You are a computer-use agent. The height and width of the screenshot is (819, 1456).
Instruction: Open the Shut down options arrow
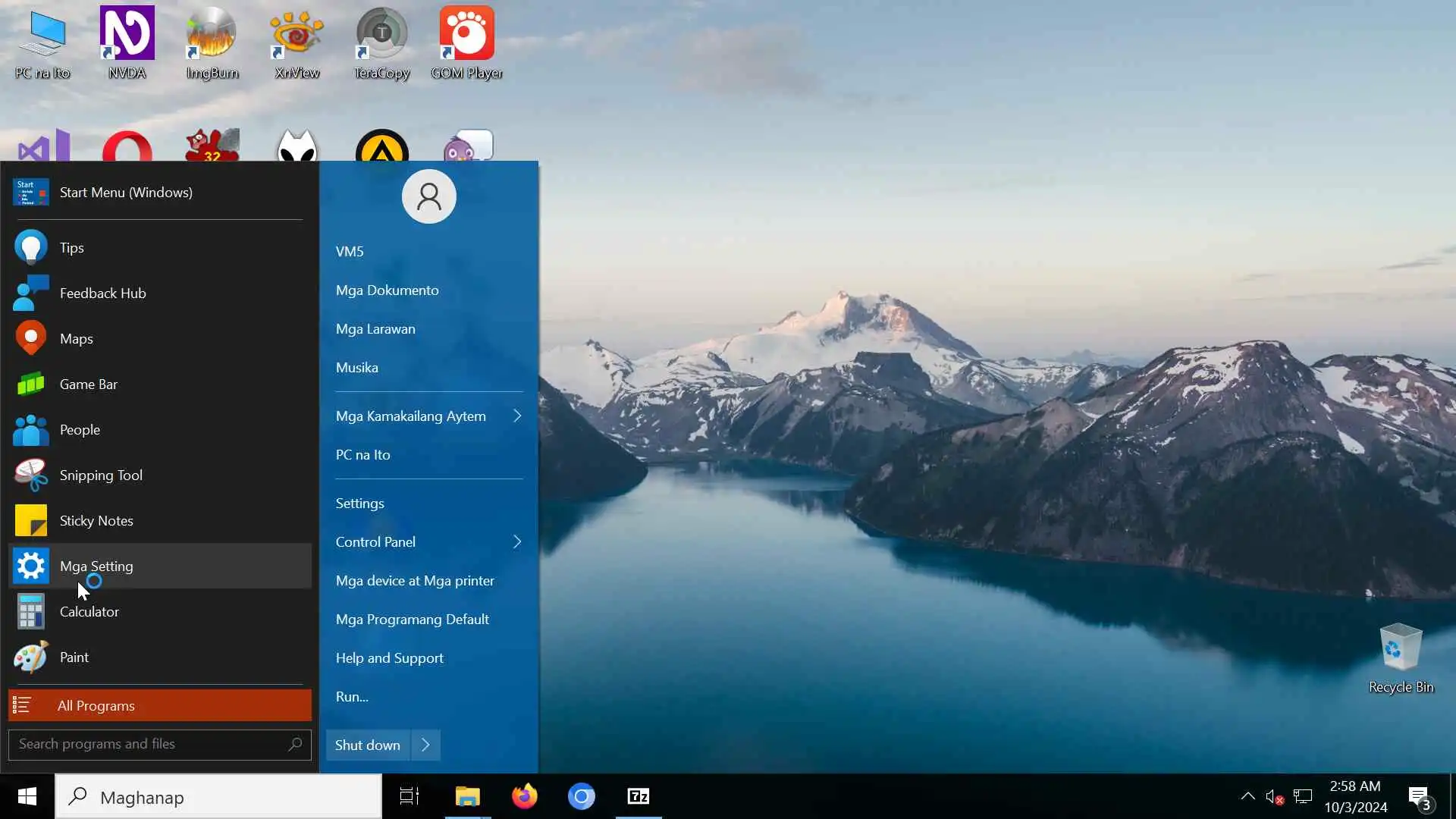(x=426, y=745)
